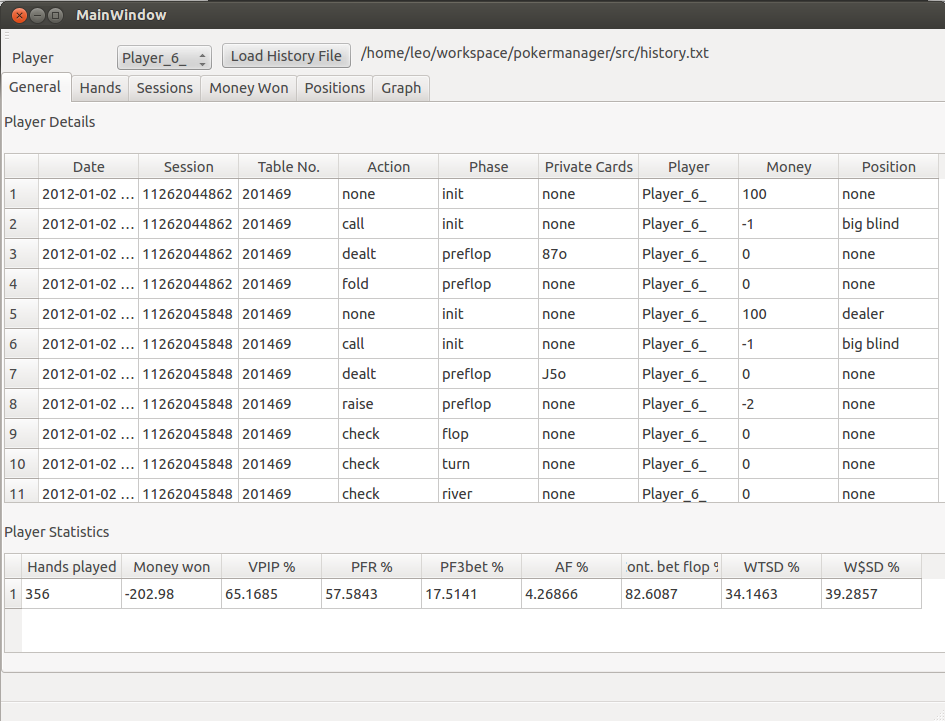Open the Player combo box showing Player_6_

pyautogui.click(x=164, y=58)
